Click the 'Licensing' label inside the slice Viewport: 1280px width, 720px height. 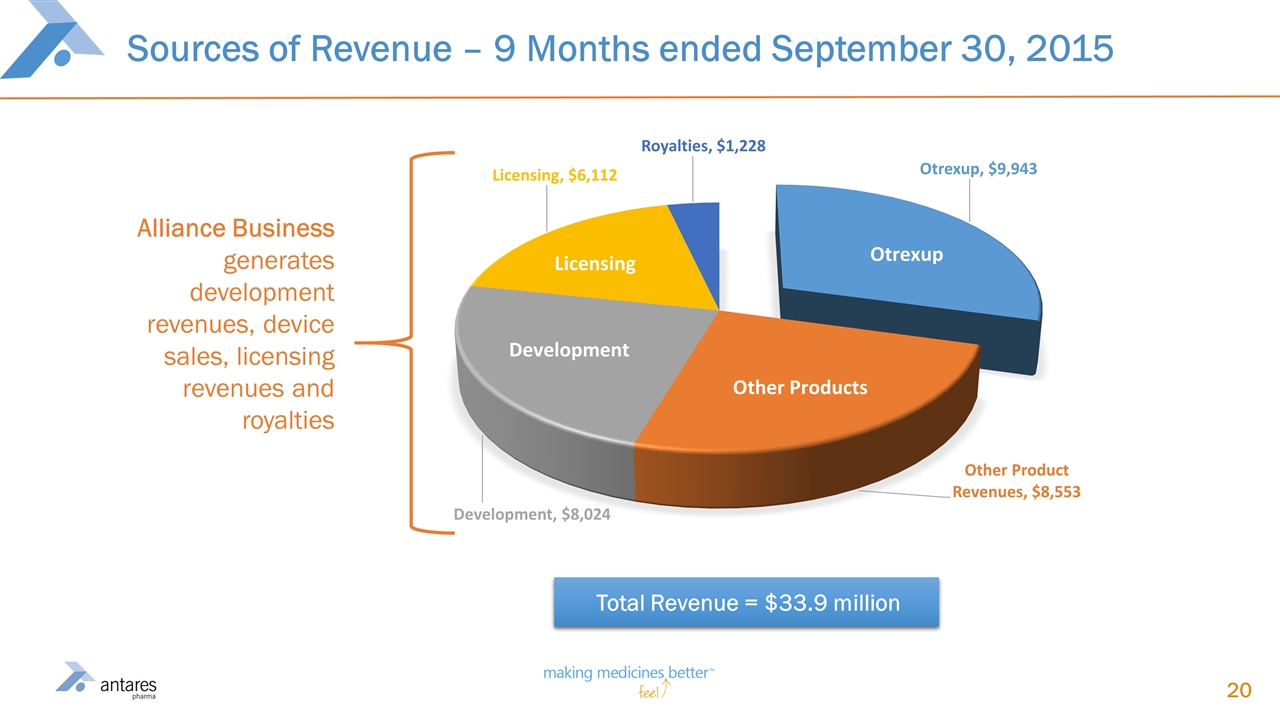595,263
